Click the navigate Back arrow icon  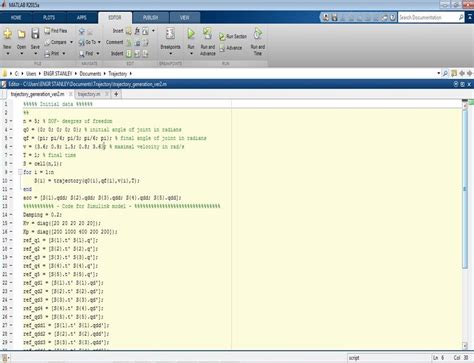click(x=82, y=31)
